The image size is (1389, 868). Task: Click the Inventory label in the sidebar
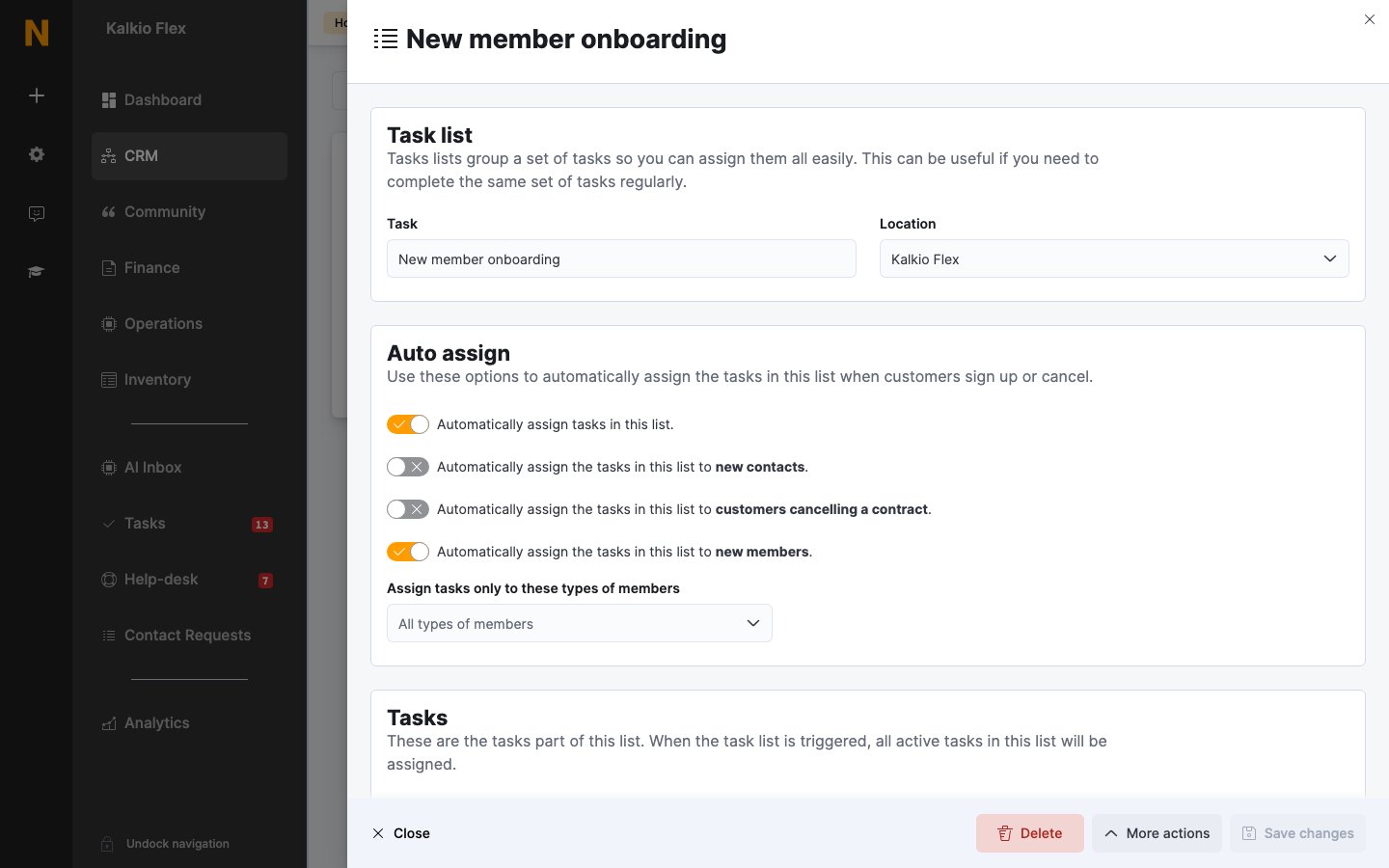click(x=157, y=380)
